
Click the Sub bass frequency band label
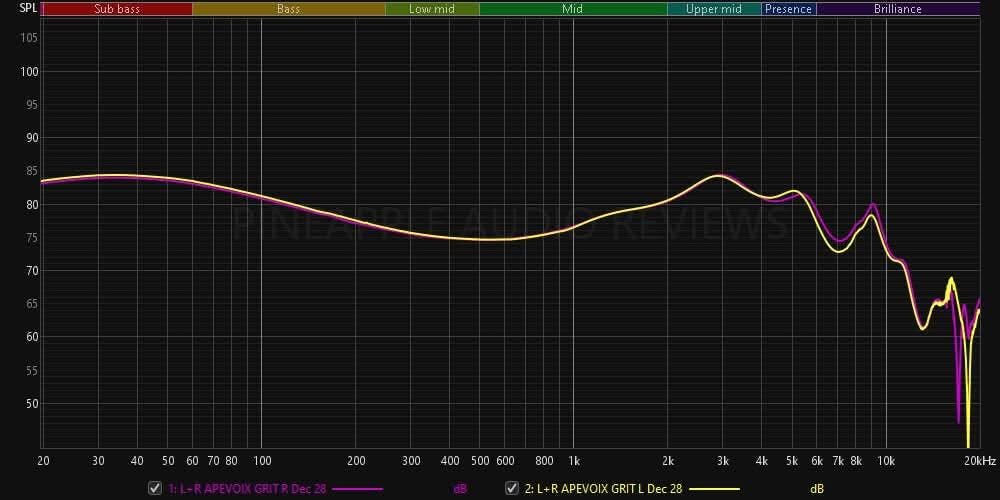(117, 9)
